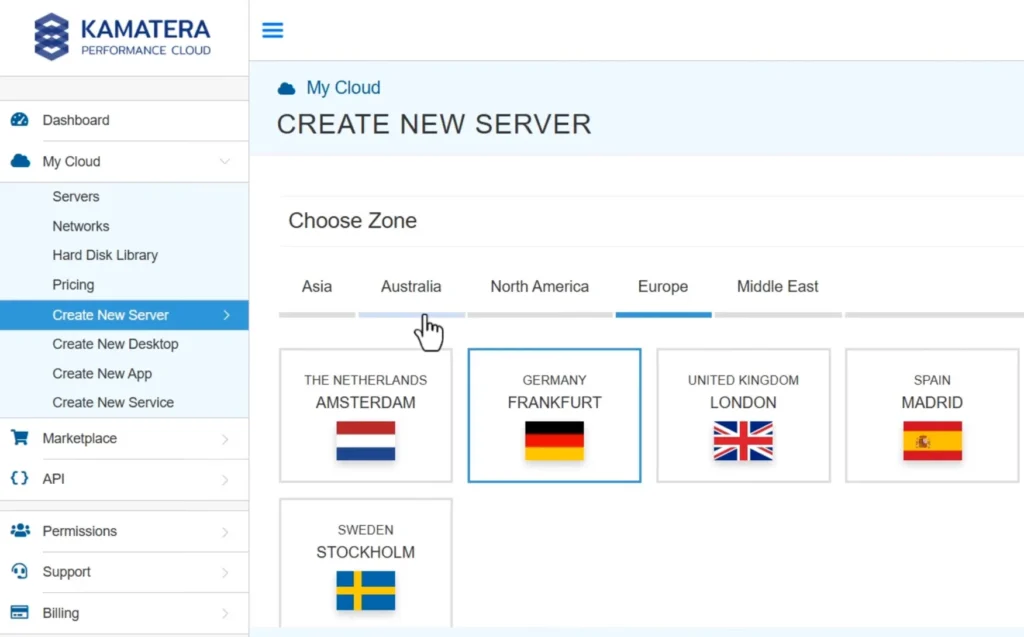Select the Germany Frankfurt zone
This screenshot has width=1024, height=637.
554,415
